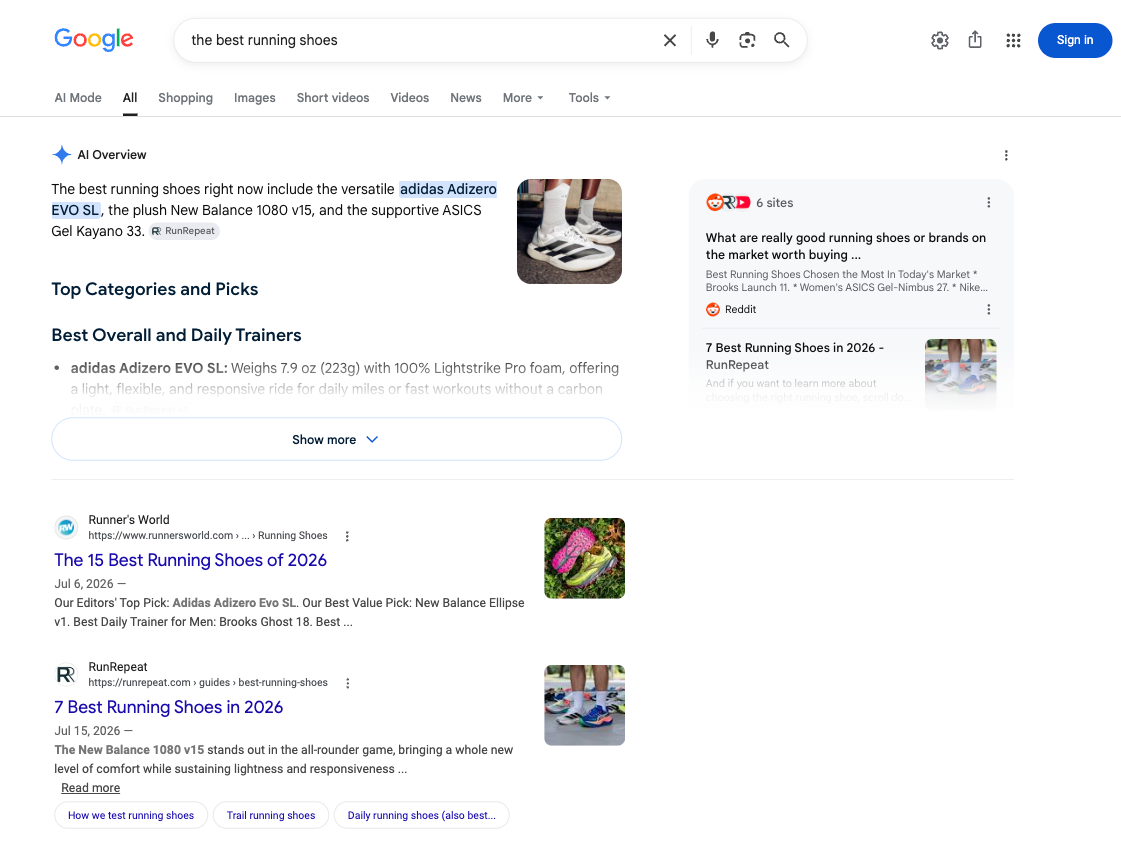Viewport: 1121px width, 850px height.
Task: Clear the search query with X icon
Action: [670, 40]
